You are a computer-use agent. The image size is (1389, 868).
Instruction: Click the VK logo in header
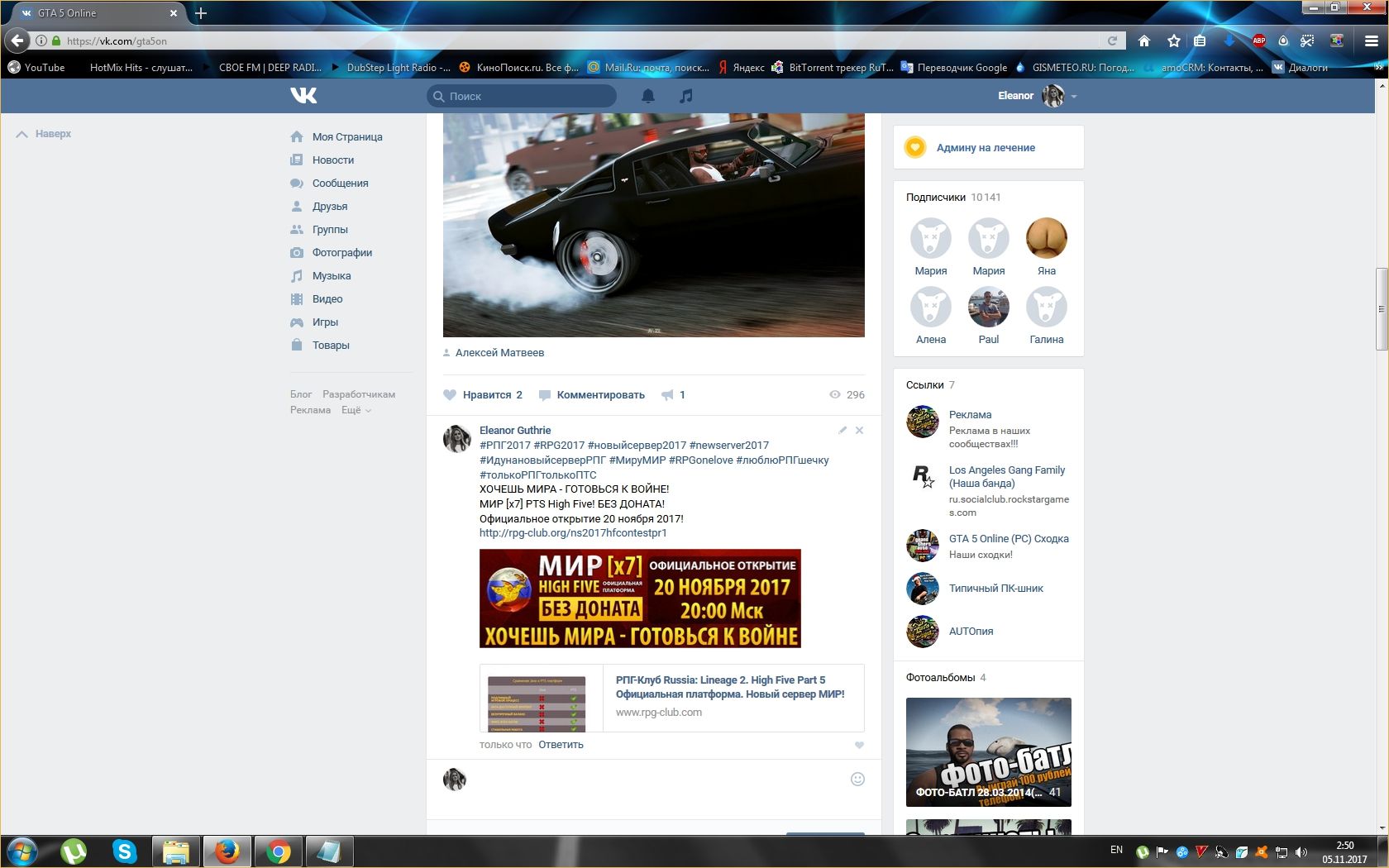pyautogui.click(x=303, y=96)
